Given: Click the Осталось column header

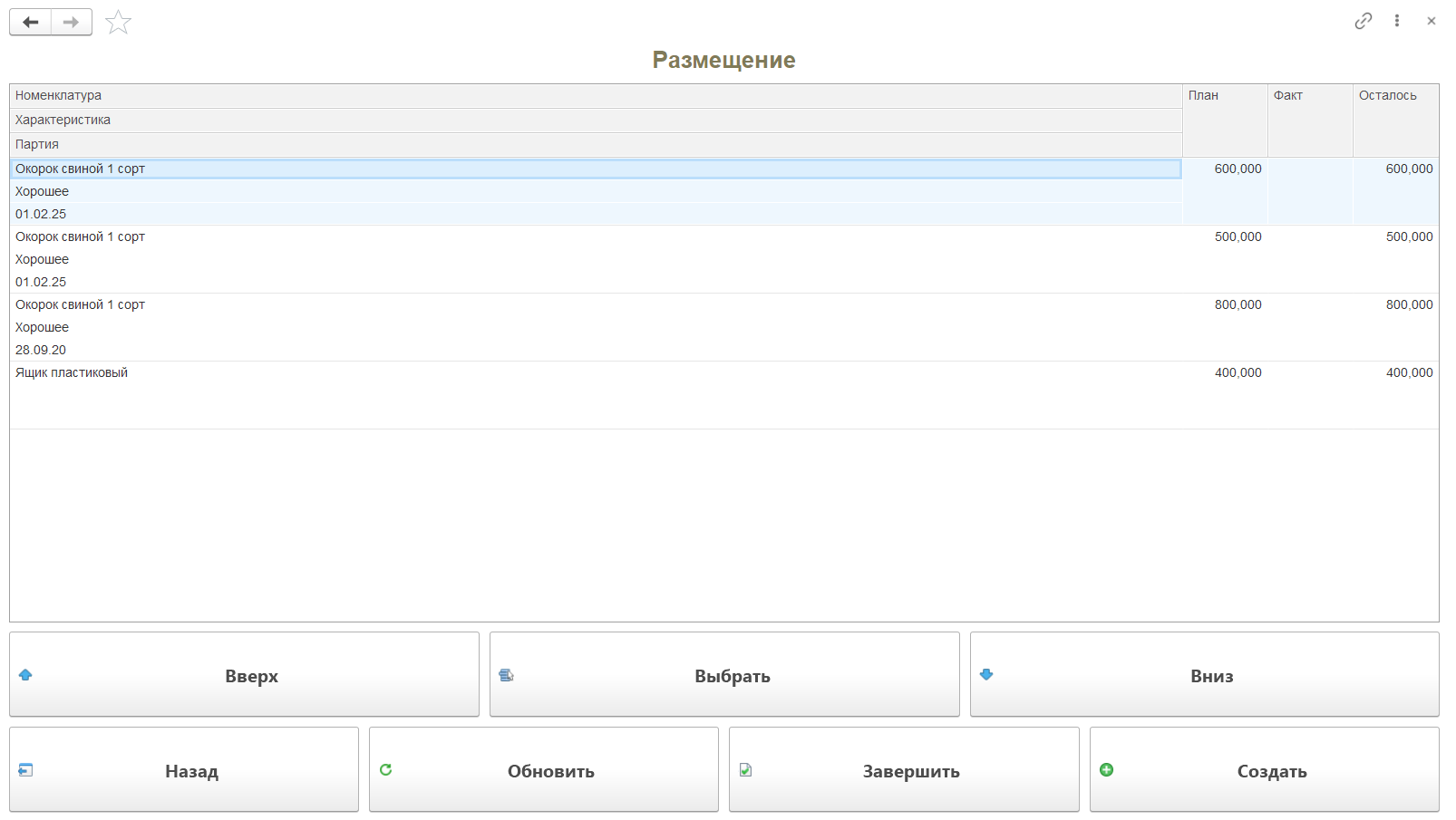Looking at the screenshot, I should point(1387,96).
